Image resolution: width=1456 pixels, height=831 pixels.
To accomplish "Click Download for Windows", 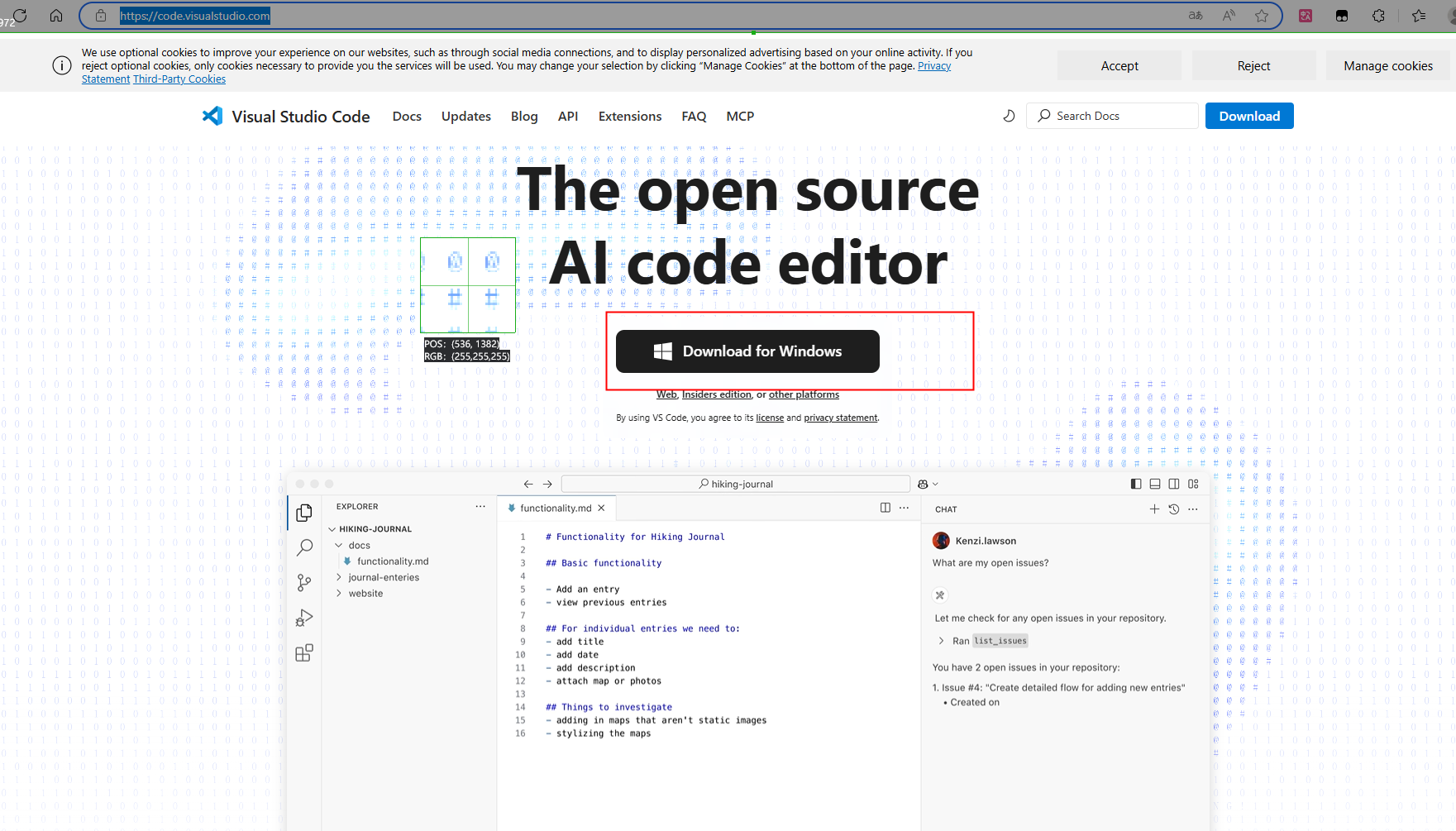I will click(x=747, y=351).
